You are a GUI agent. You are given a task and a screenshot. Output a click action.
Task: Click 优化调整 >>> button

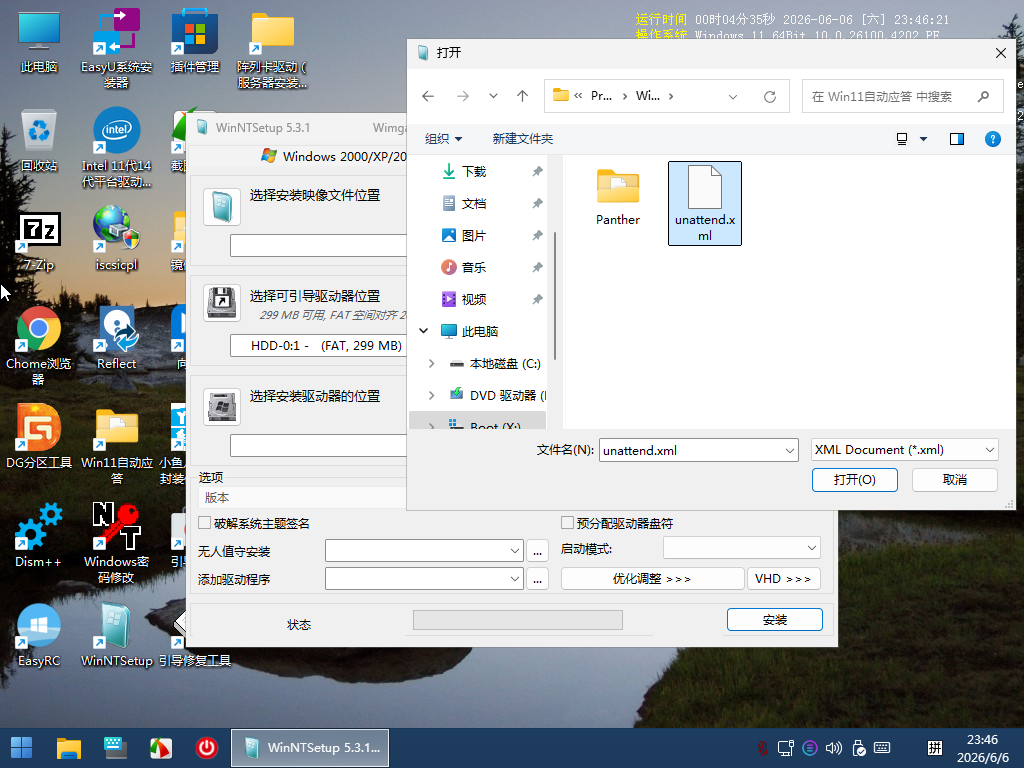pos(652,579)
